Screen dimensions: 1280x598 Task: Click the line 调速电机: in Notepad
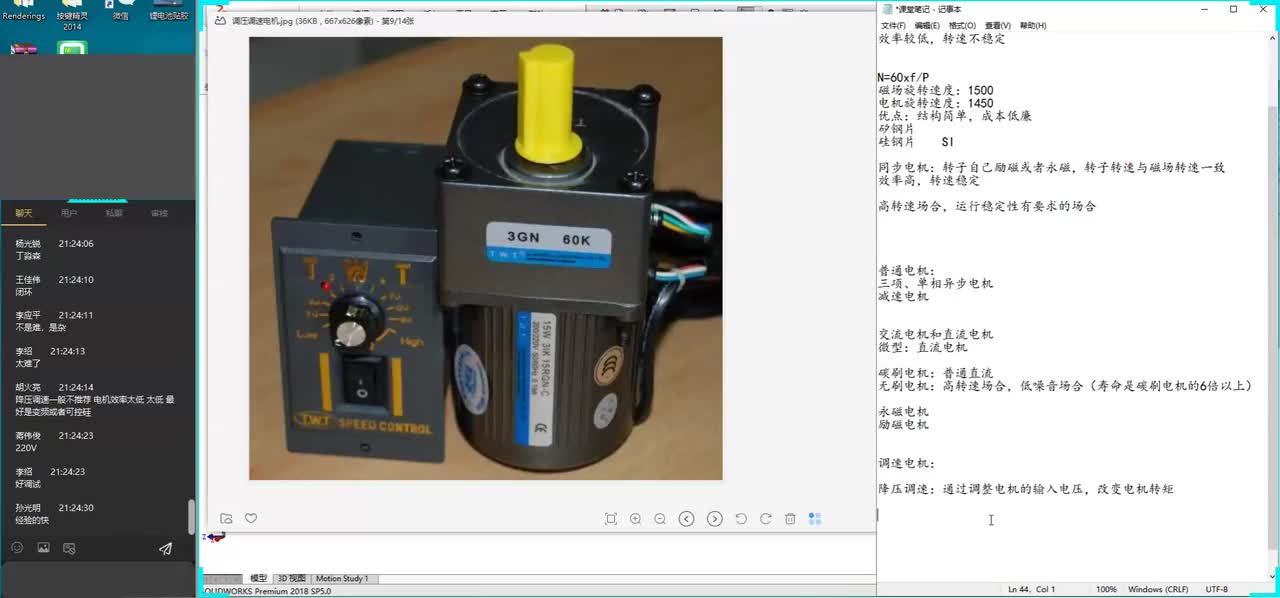point(907,464)
